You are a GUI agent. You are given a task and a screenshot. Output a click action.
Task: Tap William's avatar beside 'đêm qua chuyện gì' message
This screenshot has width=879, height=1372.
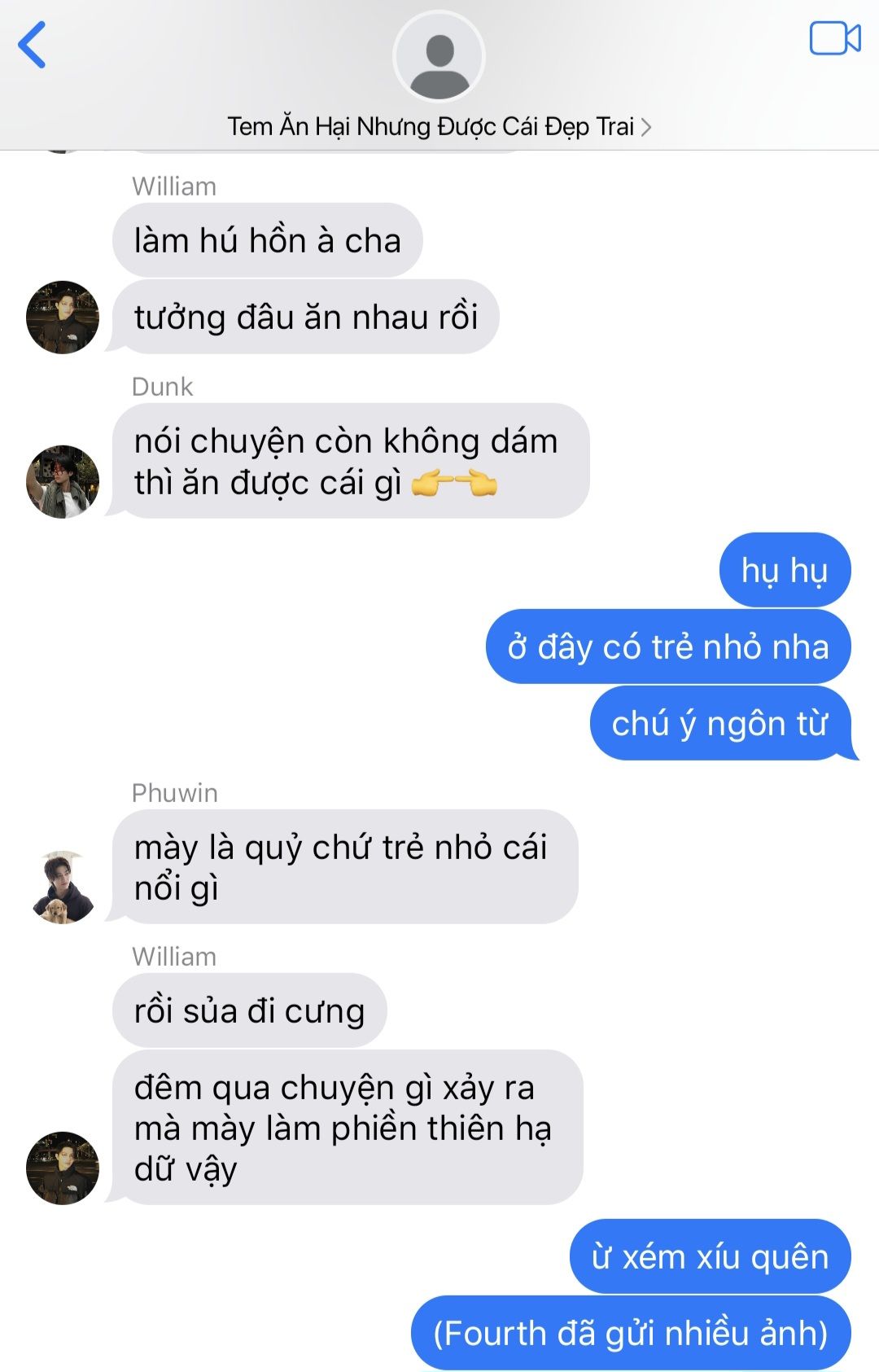pyautogui.click(x=63, y=1168)
